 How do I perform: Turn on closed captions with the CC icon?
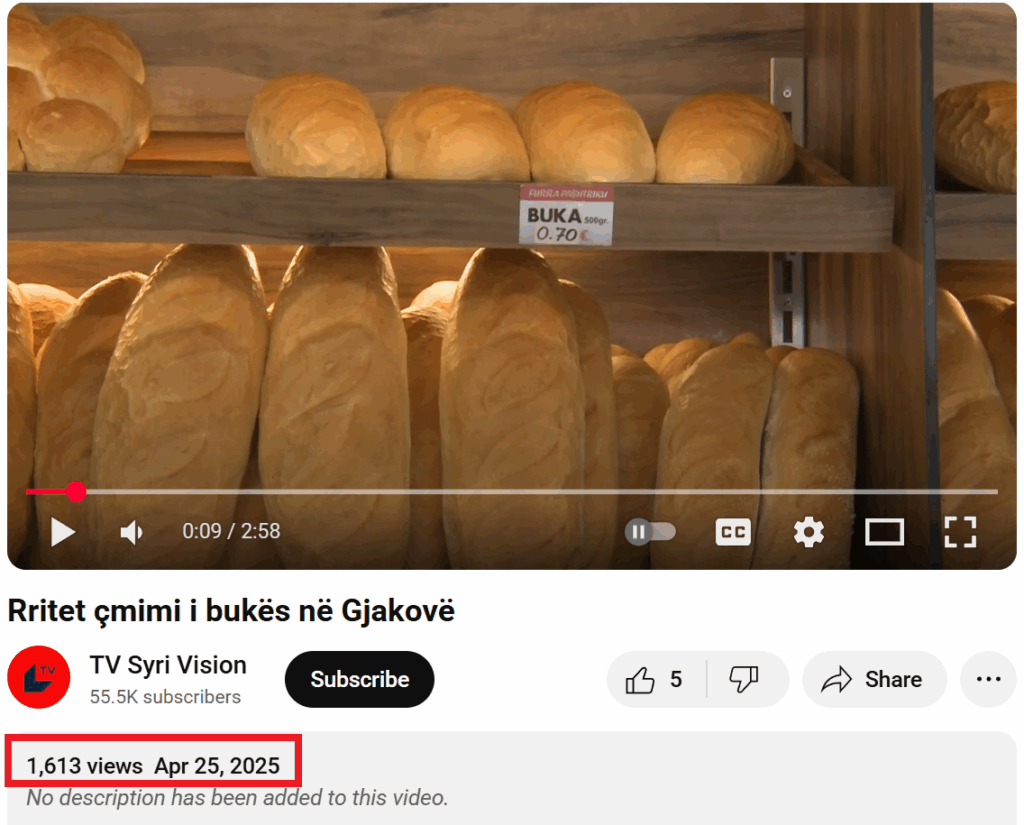click(x=733, y=532)
